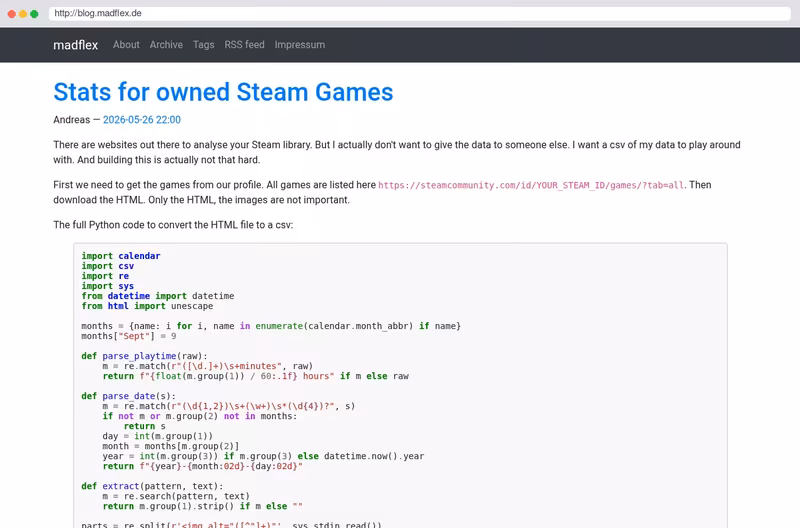Click the steamcommunity.com games URL snippet
The width and height of the screenshot is (800, 528).
click(x=531, y=185)
